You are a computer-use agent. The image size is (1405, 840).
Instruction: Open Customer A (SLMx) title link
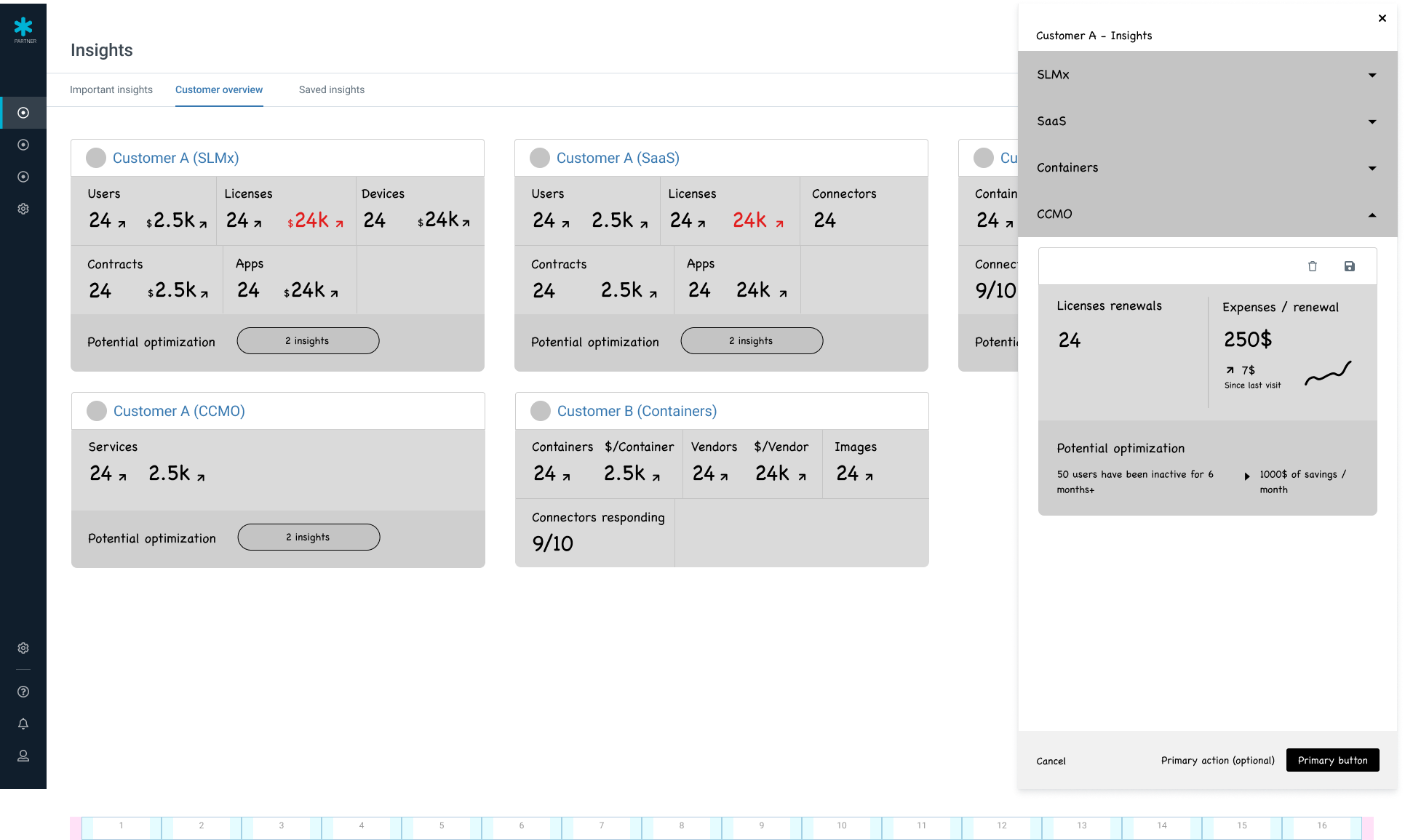tap(176, 158)
